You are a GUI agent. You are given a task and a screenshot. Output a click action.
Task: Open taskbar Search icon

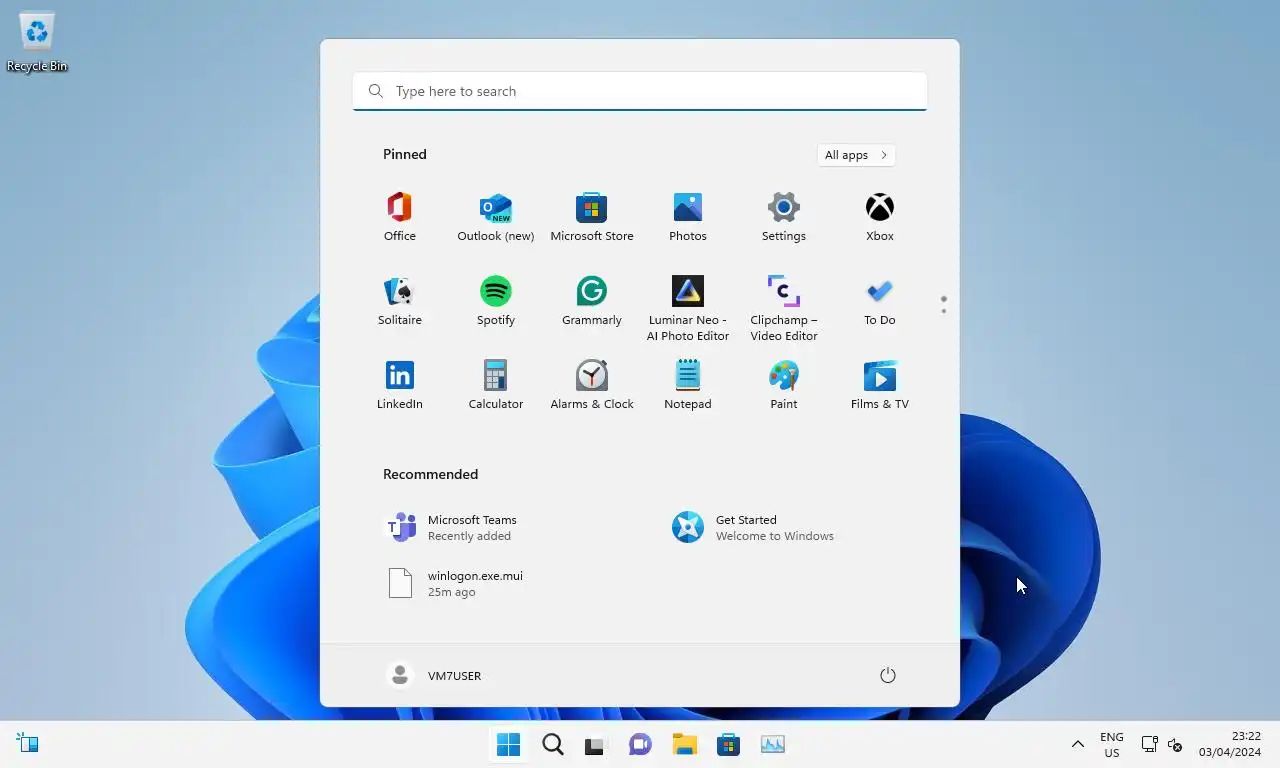[553, 744]
